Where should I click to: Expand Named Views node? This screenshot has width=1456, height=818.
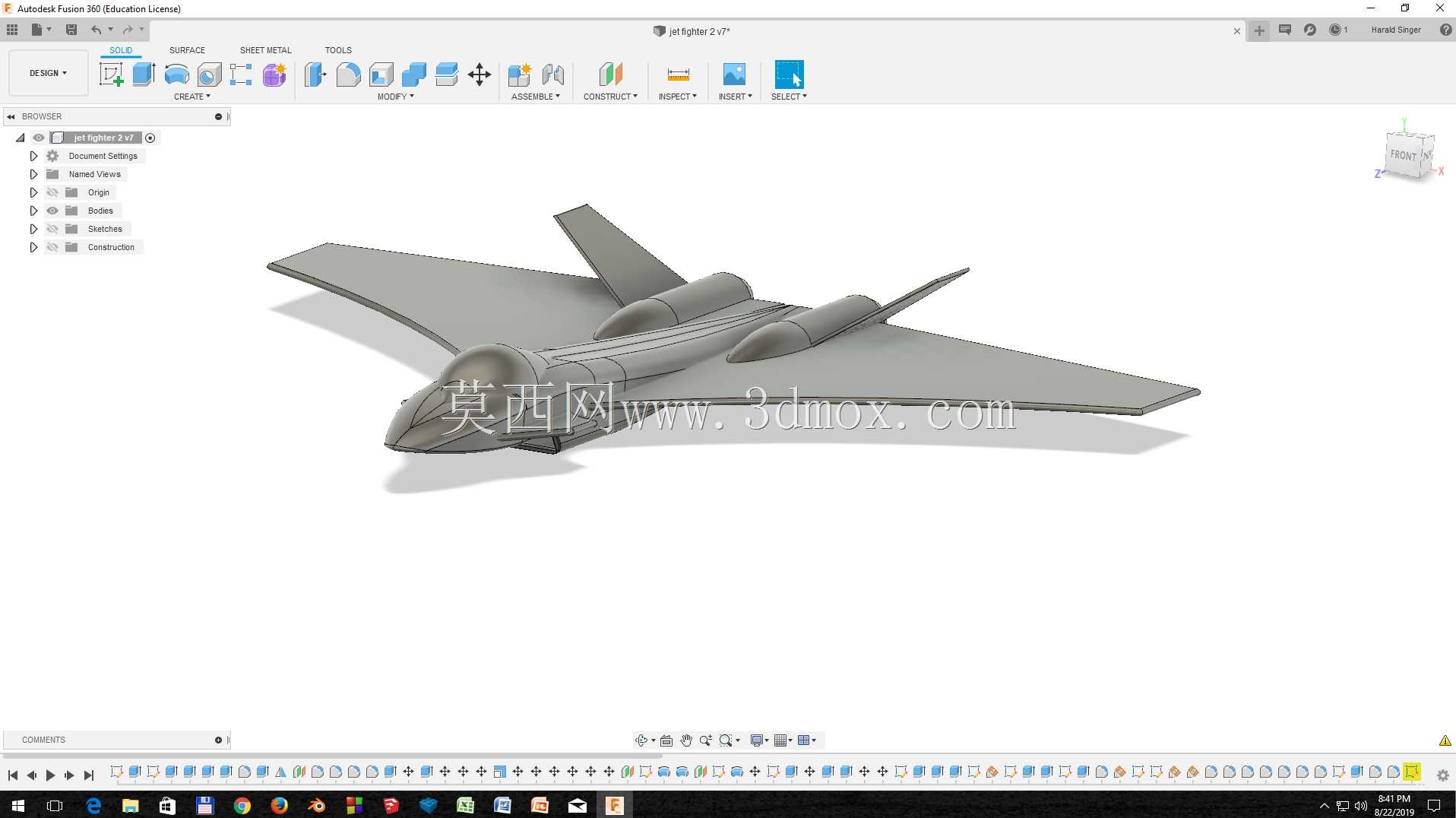tap(33, 174)
